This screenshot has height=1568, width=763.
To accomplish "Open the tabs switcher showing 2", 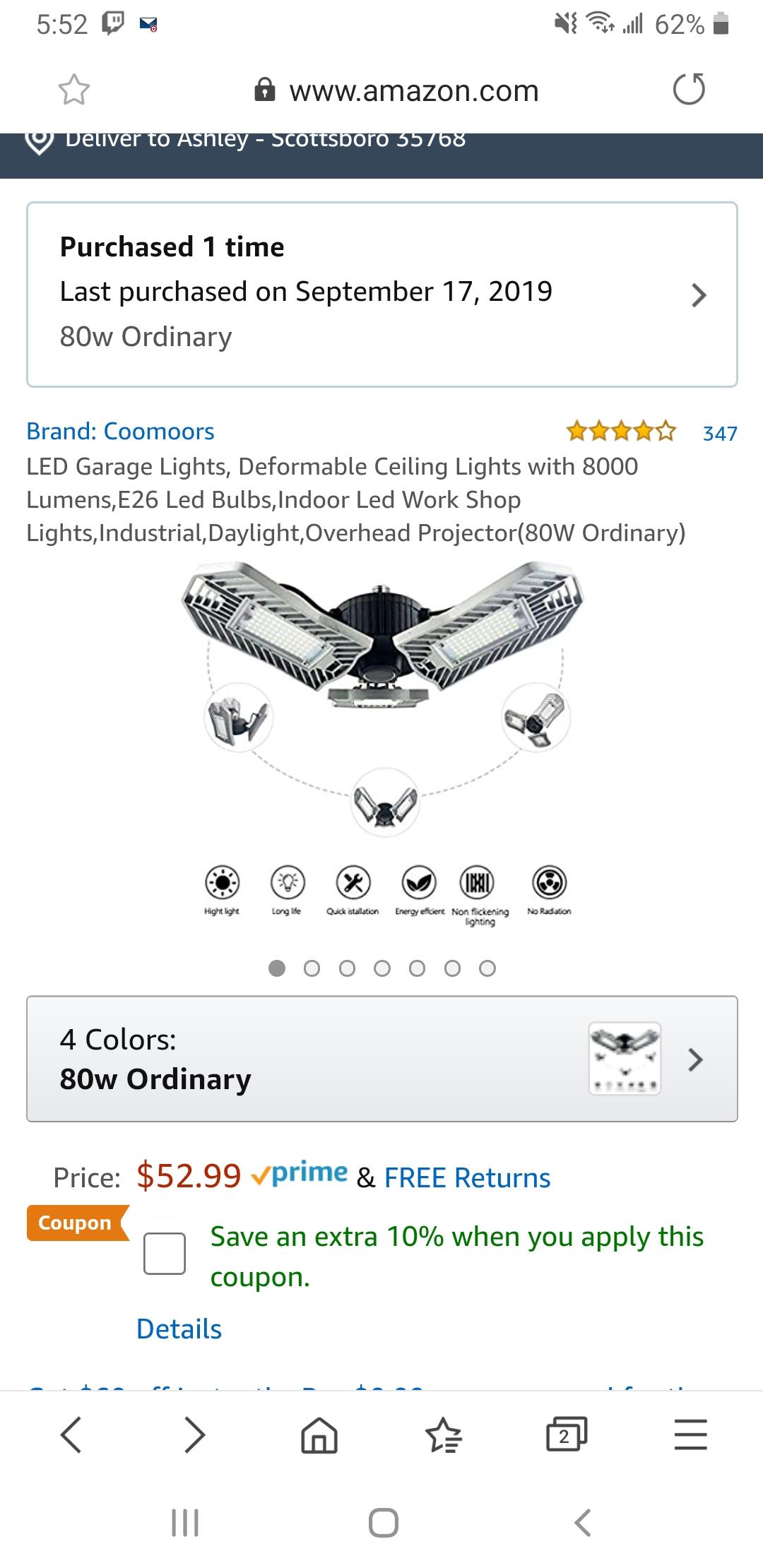I will (566, 1435).
